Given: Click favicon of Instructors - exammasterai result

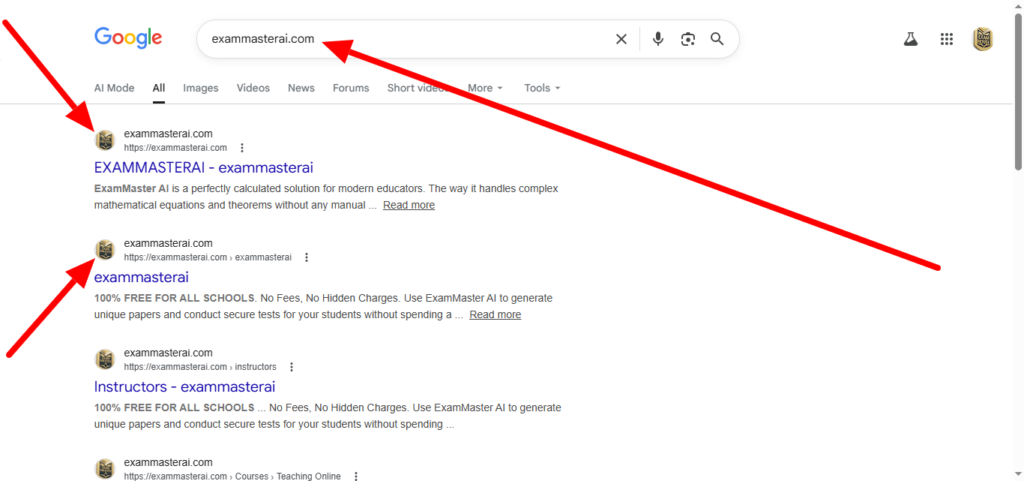Looking at the screenshot, I should pos(104,360).
